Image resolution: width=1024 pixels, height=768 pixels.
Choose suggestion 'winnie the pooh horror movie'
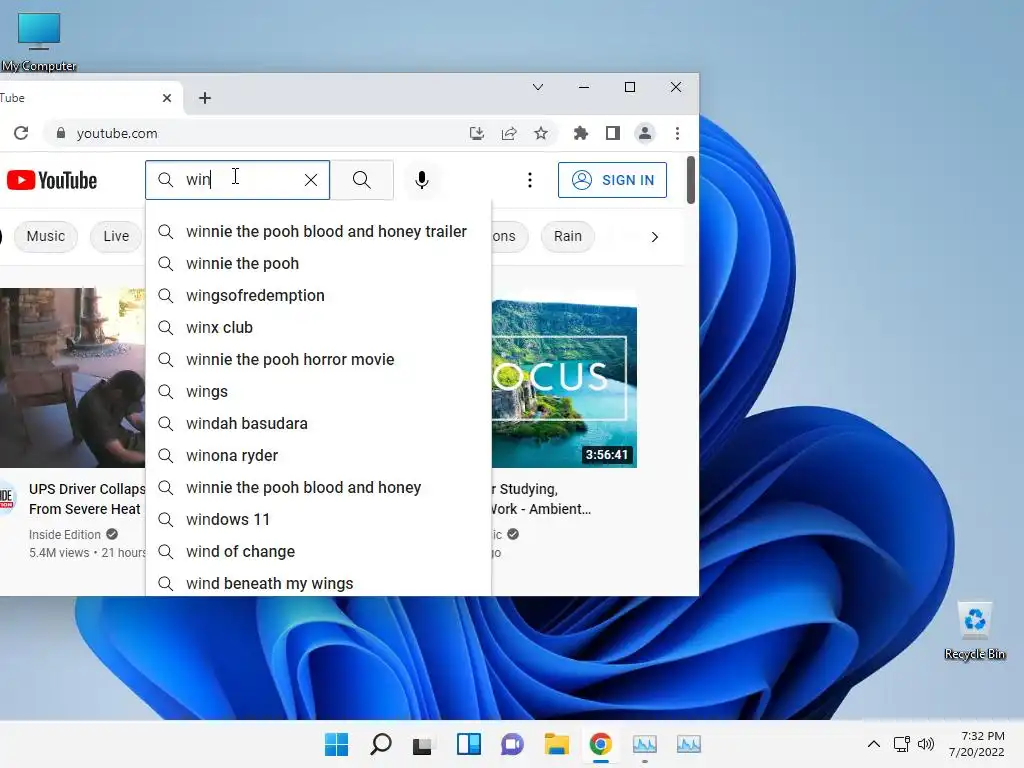(319, 359)
